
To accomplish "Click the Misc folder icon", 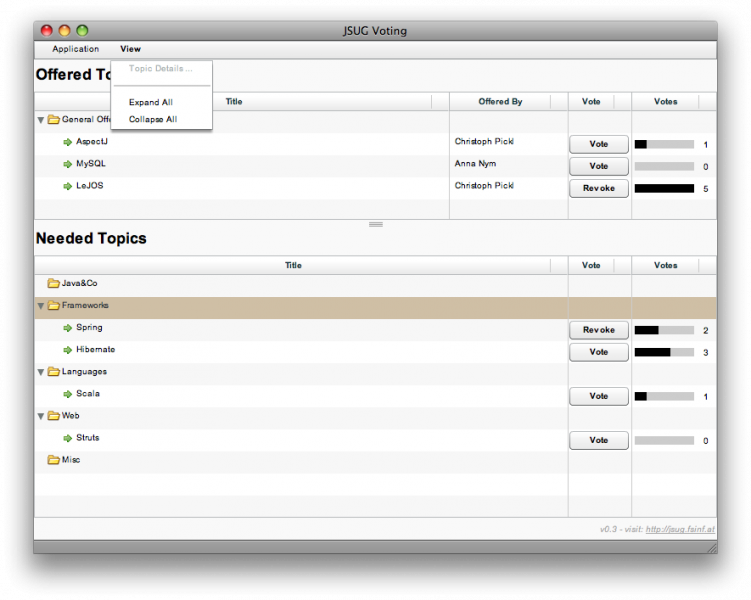I will coord(54,460).
